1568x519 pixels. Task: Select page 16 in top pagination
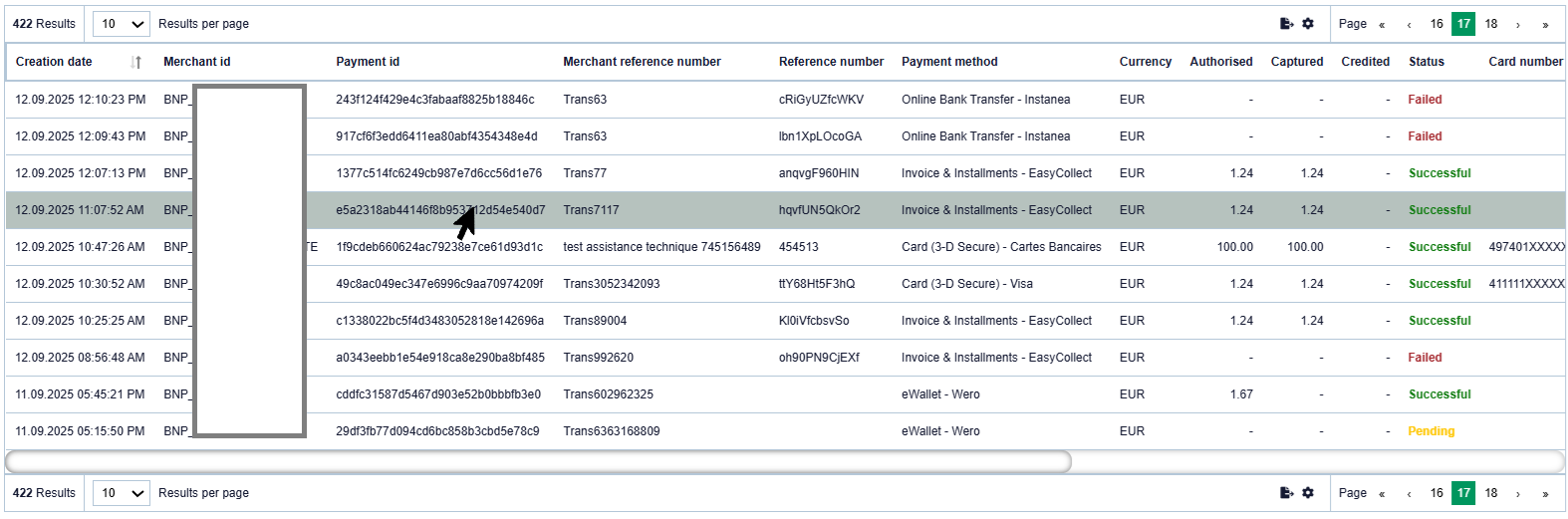[1437, 24]
